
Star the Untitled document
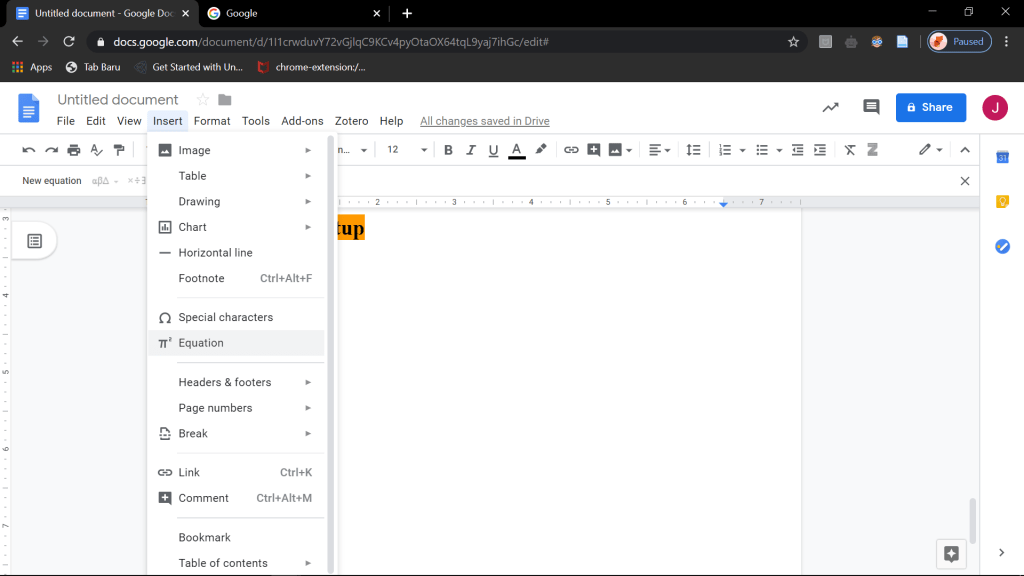click(203, 100)
